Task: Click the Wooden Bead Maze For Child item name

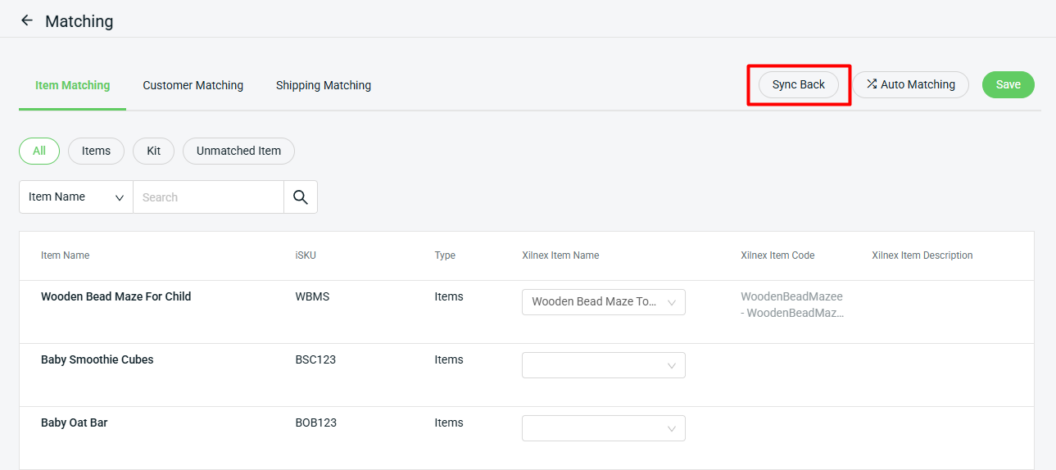Action: [116, 297]
